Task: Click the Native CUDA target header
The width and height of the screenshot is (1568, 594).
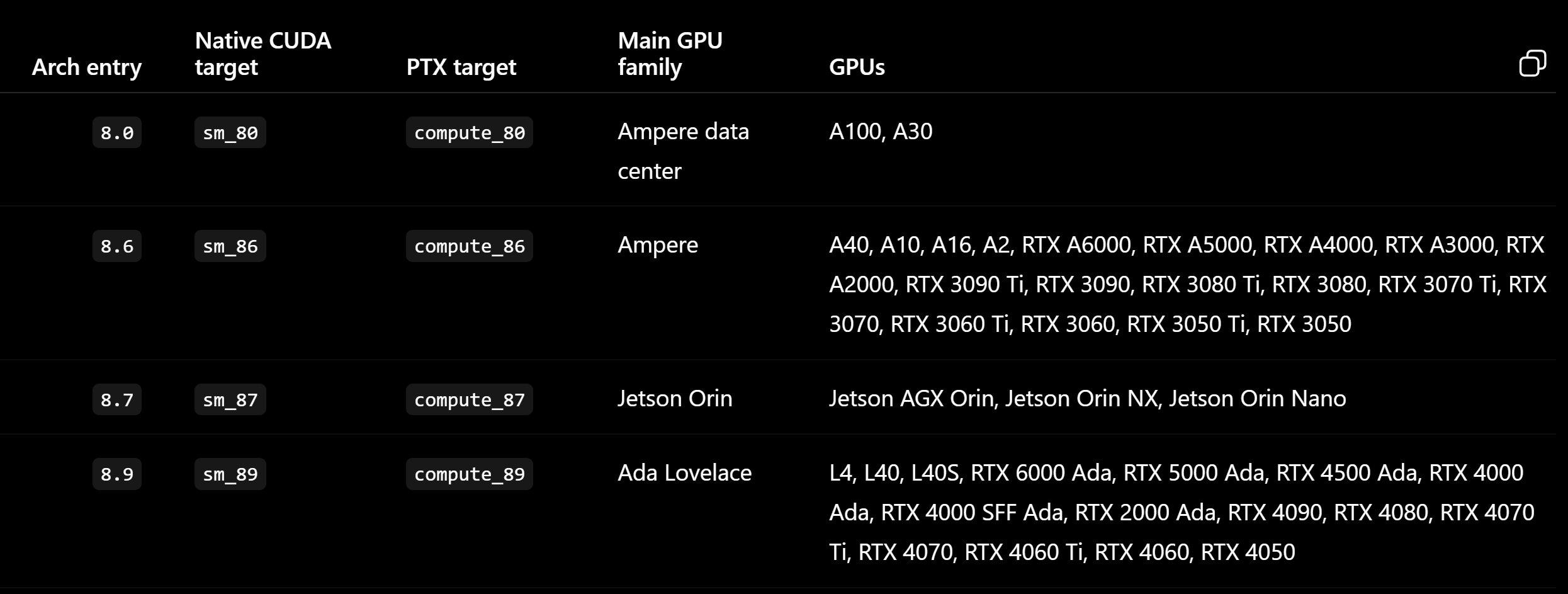Action: coord(263,54)
